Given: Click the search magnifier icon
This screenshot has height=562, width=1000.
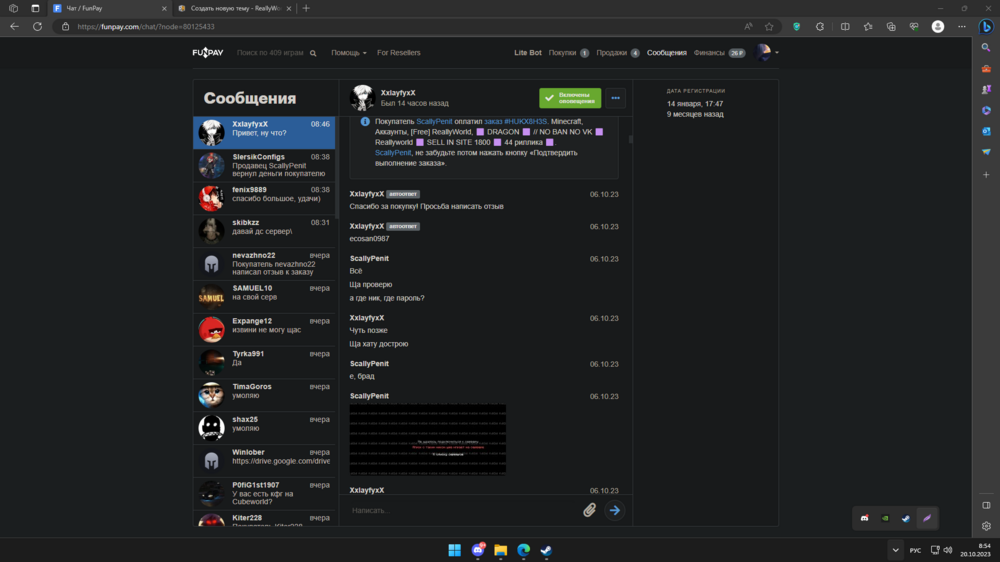Looking at the screenshot, I should click(x=313, y=53).
